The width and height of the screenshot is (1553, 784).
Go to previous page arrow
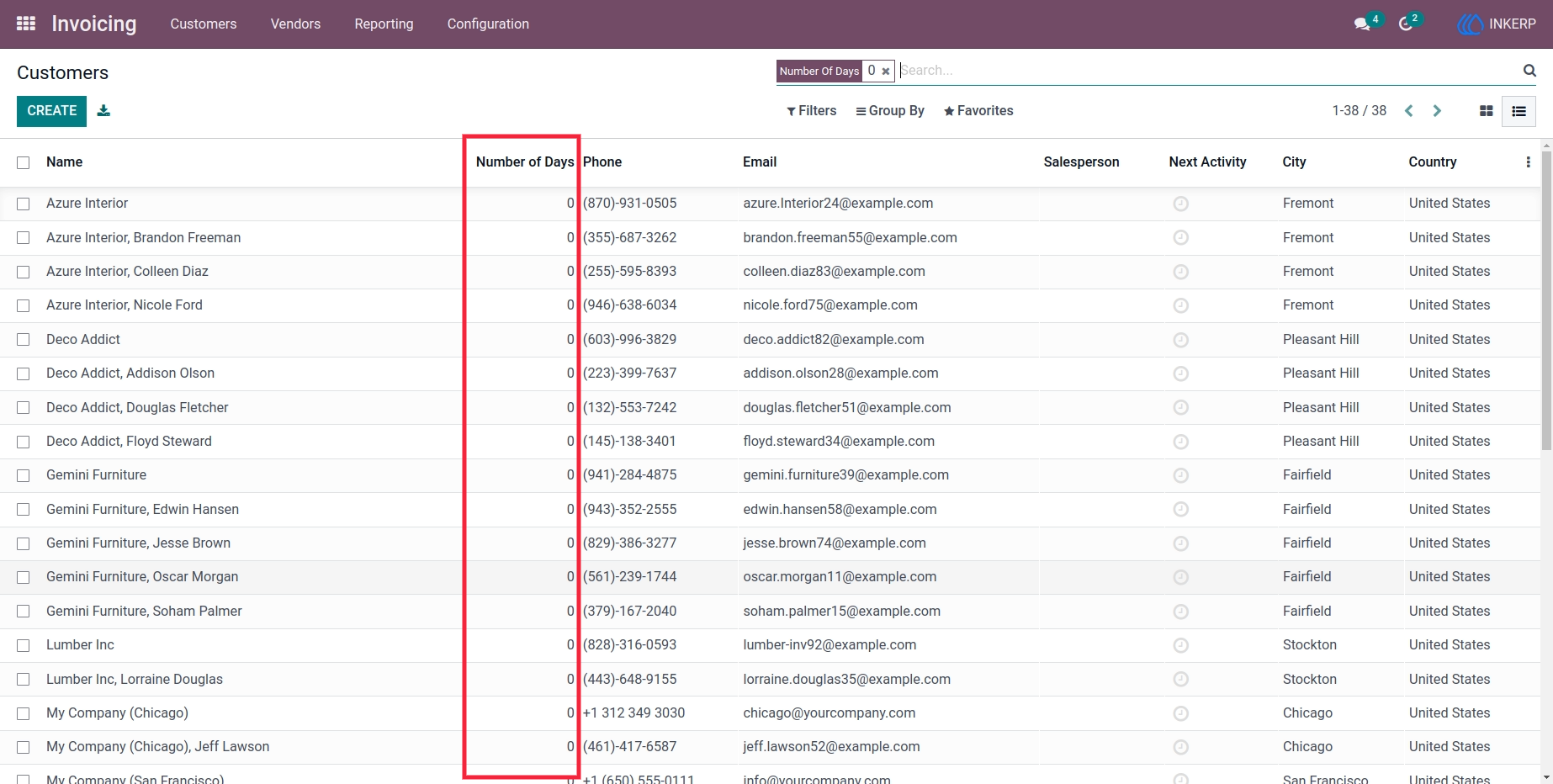tap(1409, 111)
